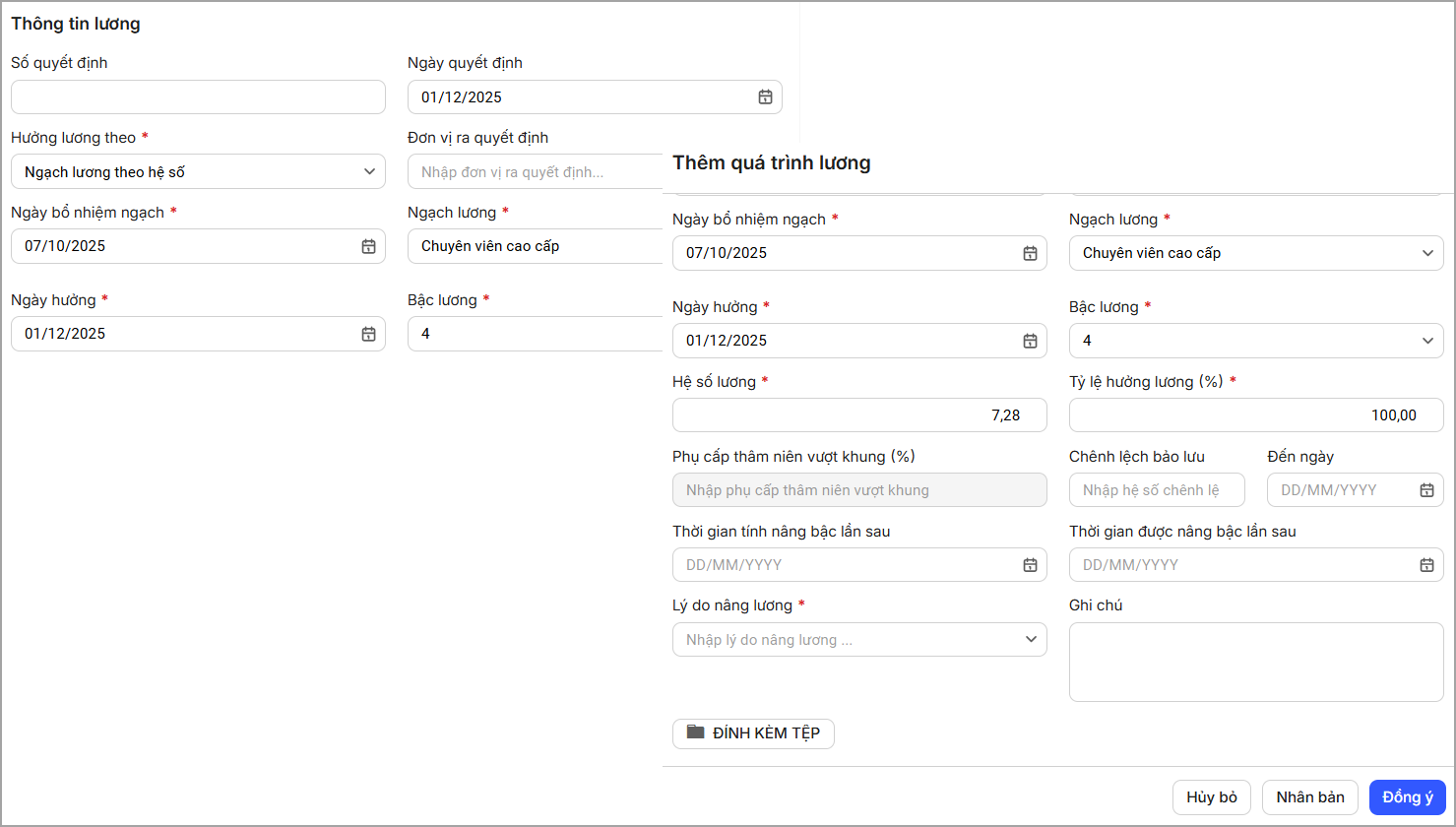Open calendar for Ngày quyết định field
This screenshot has width=1456, height=827.
(x=765, y=97)
